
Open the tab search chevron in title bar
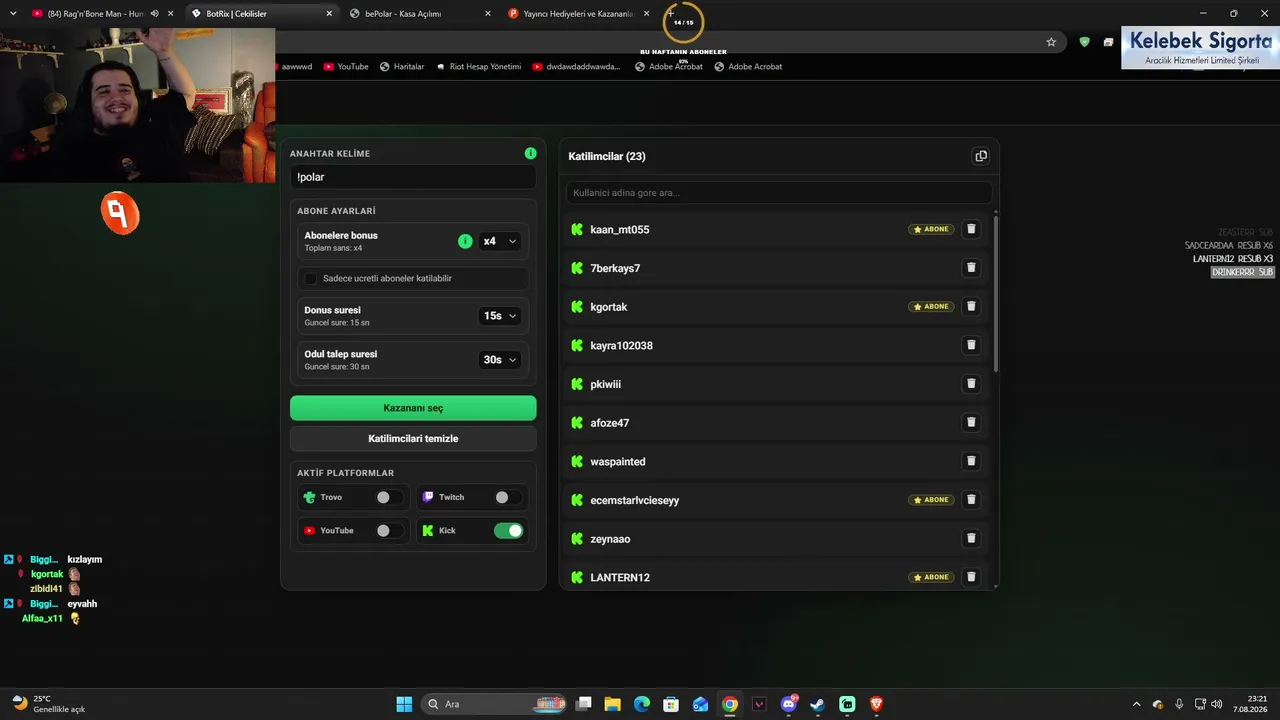coord(13,14)
